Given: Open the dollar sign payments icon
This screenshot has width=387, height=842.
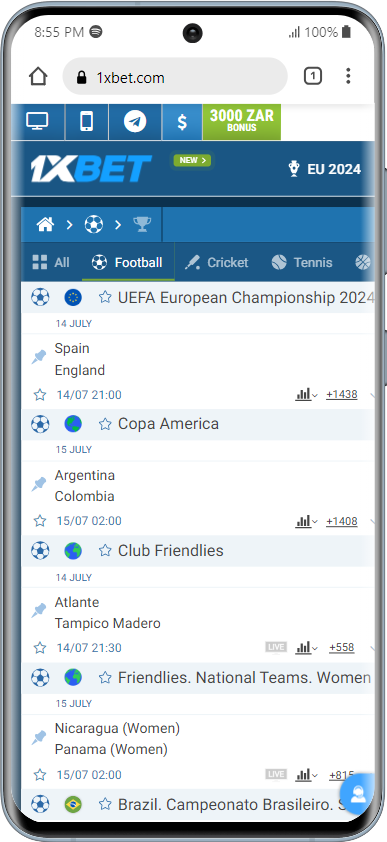Looking at the screenshot, I should point(182,122).
